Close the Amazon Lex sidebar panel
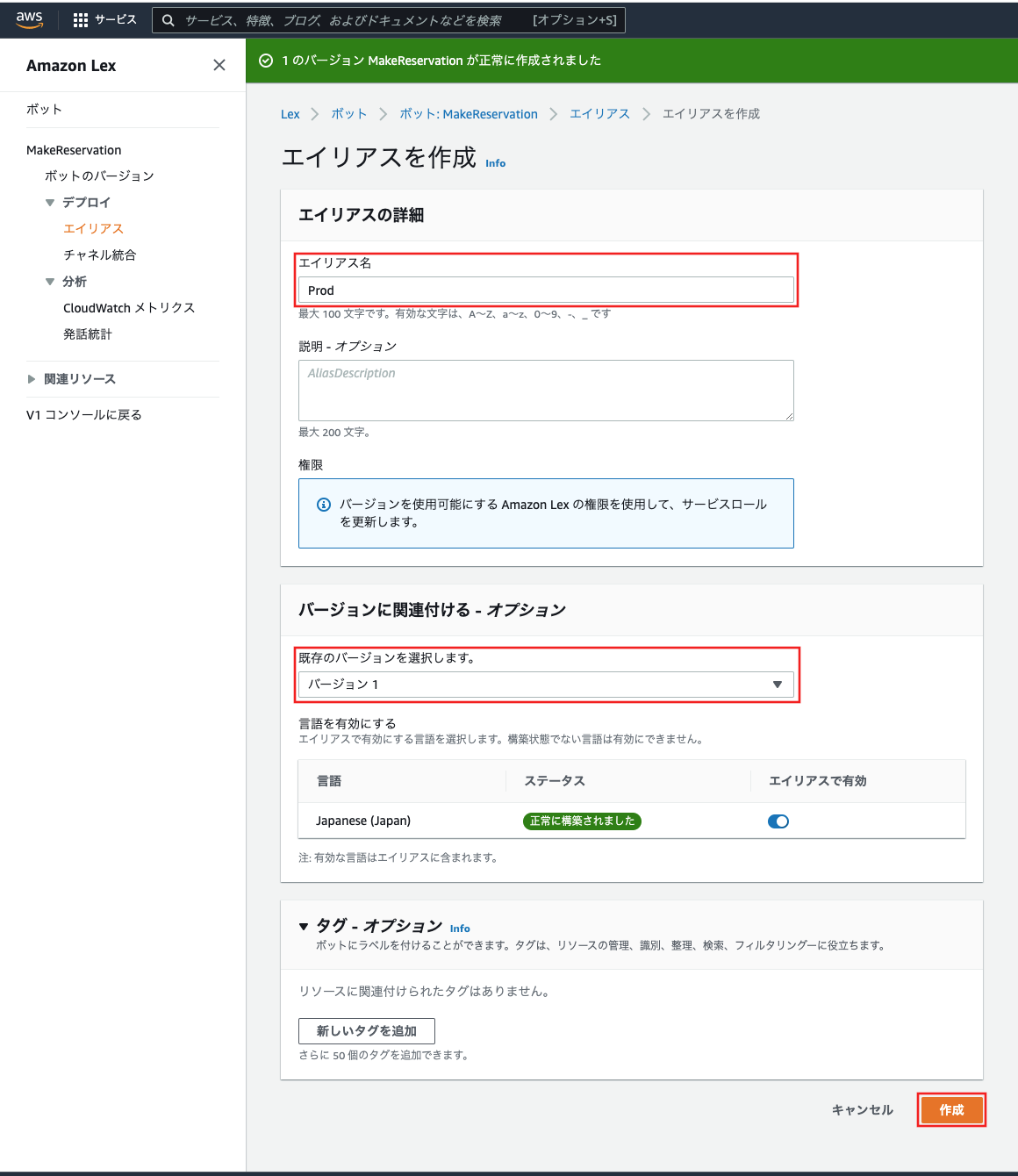Image resolution: width=1018 pixels, height=1176 pixels. pos(219,65)
